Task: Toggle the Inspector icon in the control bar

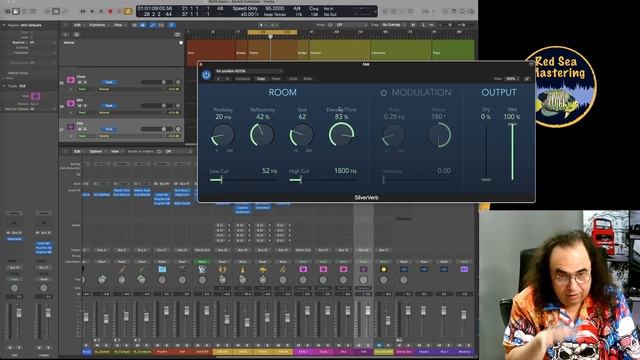Action: pyautogui.click(x=16, y=11)
